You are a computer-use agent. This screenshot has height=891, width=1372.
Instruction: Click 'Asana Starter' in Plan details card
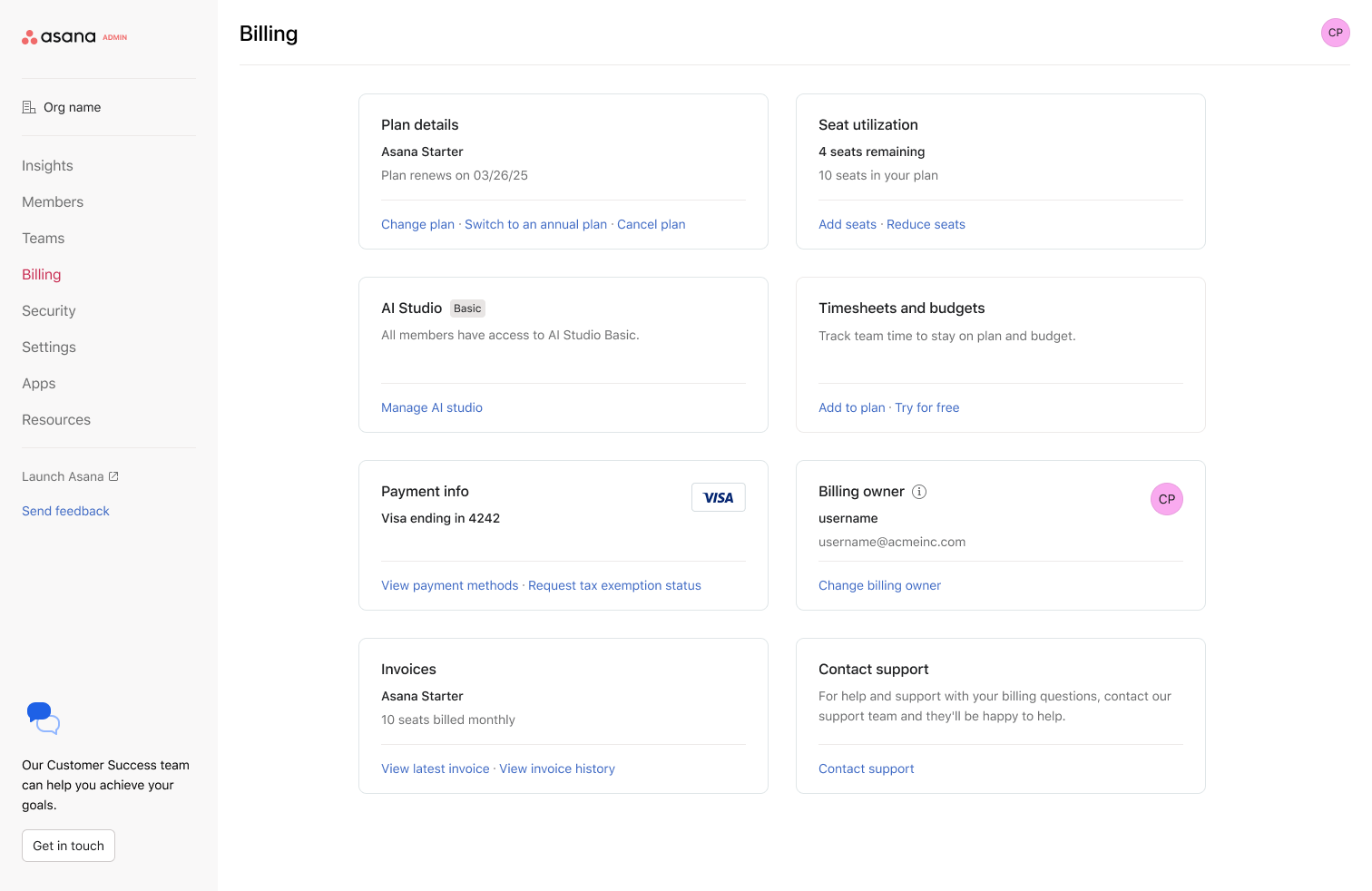click(x=422, y=152)
